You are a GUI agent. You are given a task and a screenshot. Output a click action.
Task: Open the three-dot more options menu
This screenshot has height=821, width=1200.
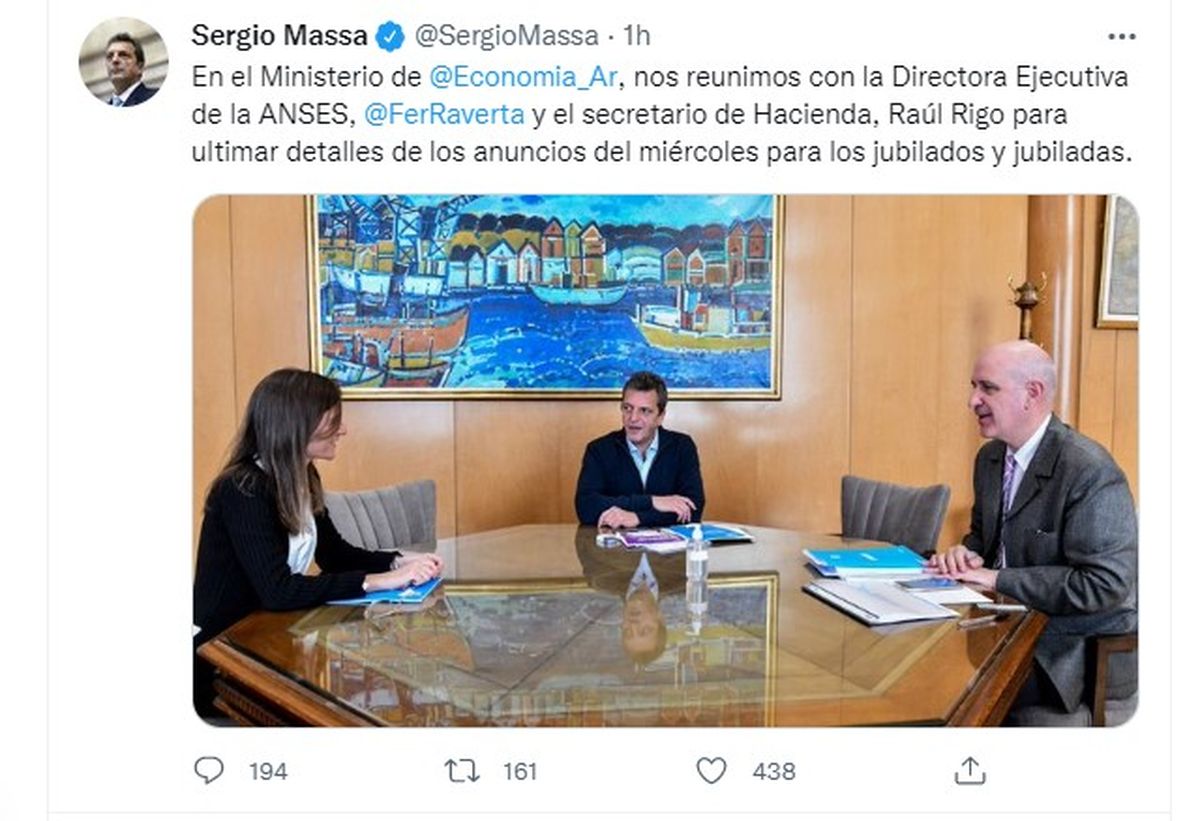tap(1122, 37)
